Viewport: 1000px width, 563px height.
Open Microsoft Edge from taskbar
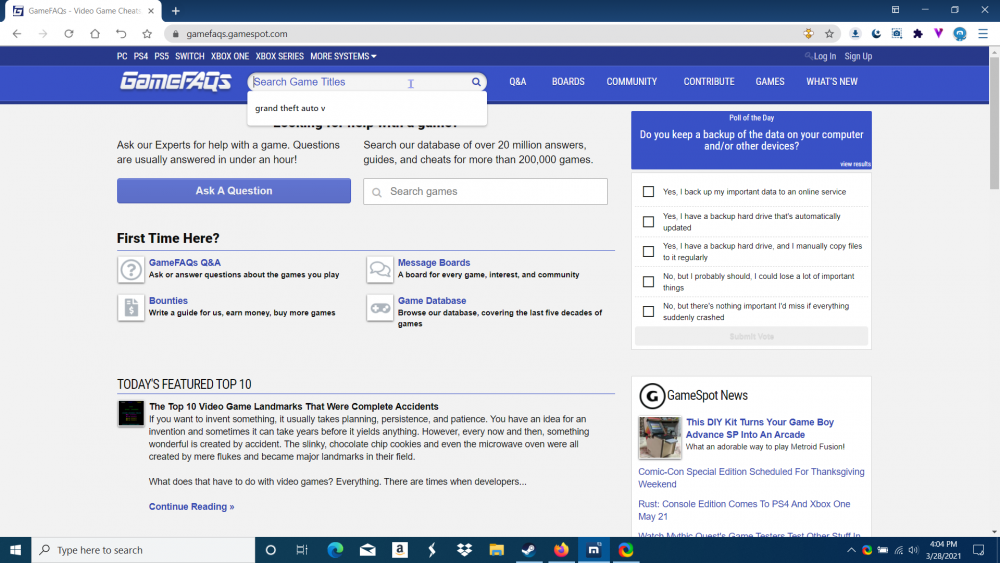coord(335,550)
